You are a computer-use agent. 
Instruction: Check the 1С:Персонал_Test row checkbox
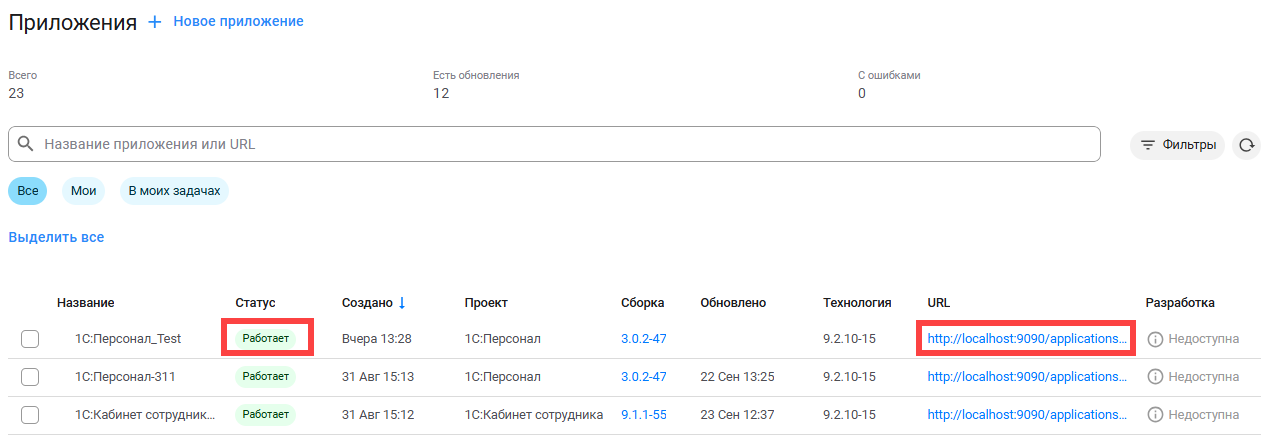pyautogui.click(x=30, y=339)
